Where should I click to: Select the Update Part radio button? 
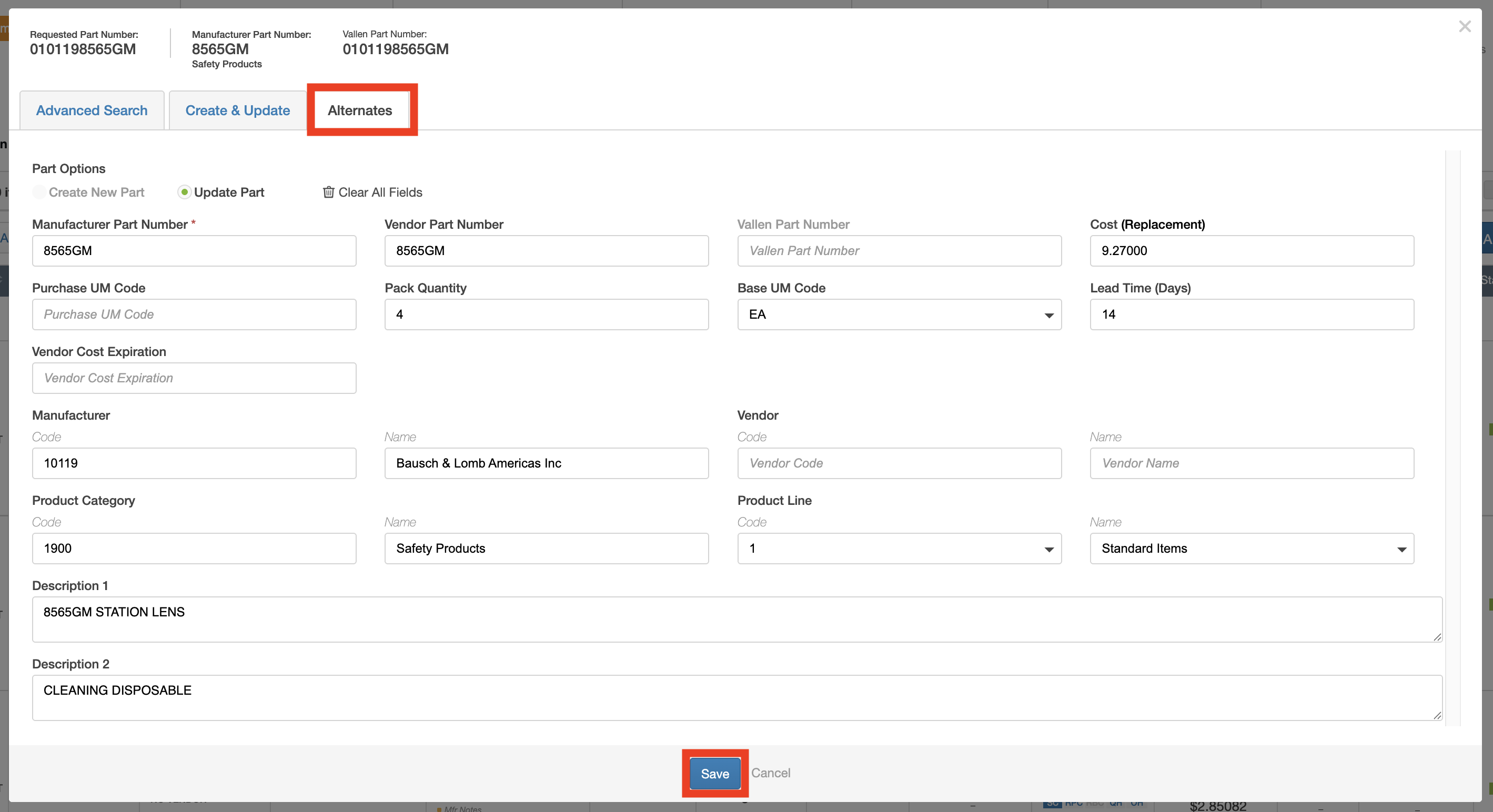(184, 192)
